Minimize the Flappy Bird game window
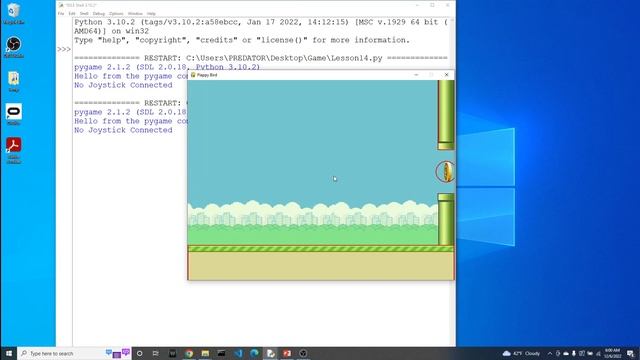Viewport: 640px width, 360px height. pos(416,75)
